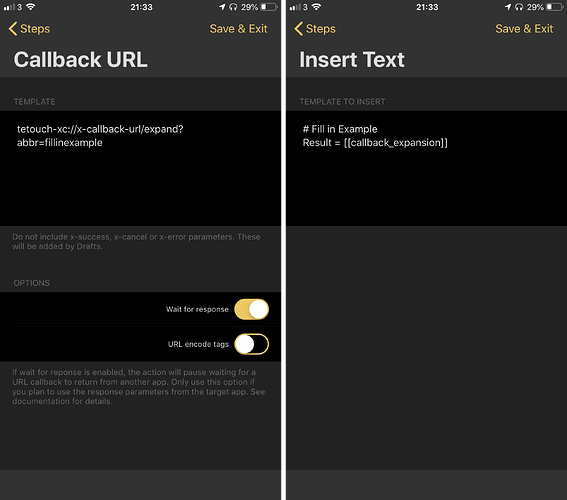Screen dimensions: 567x500
Task: Tap the TEMPLATE TO INSERT section header
Action: (x=342, y=102)
